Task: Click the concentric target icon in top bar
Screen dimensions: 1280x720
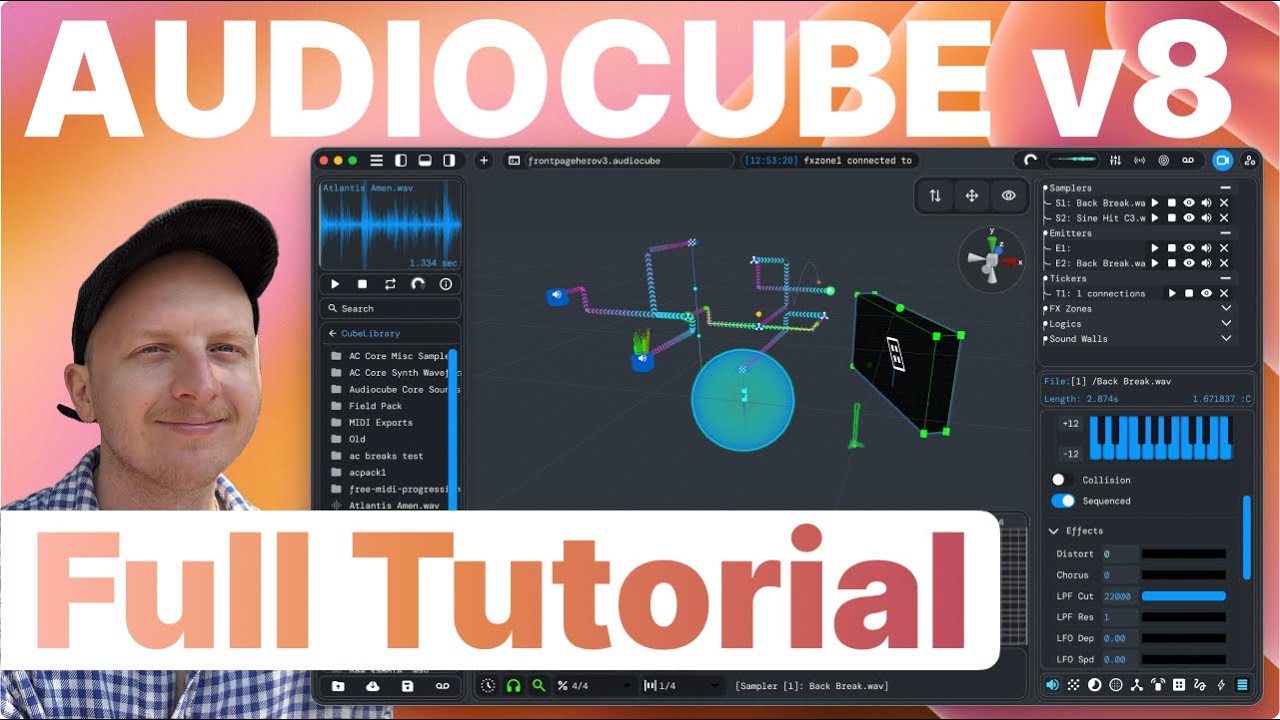Action: click(x=1163, y=160)
